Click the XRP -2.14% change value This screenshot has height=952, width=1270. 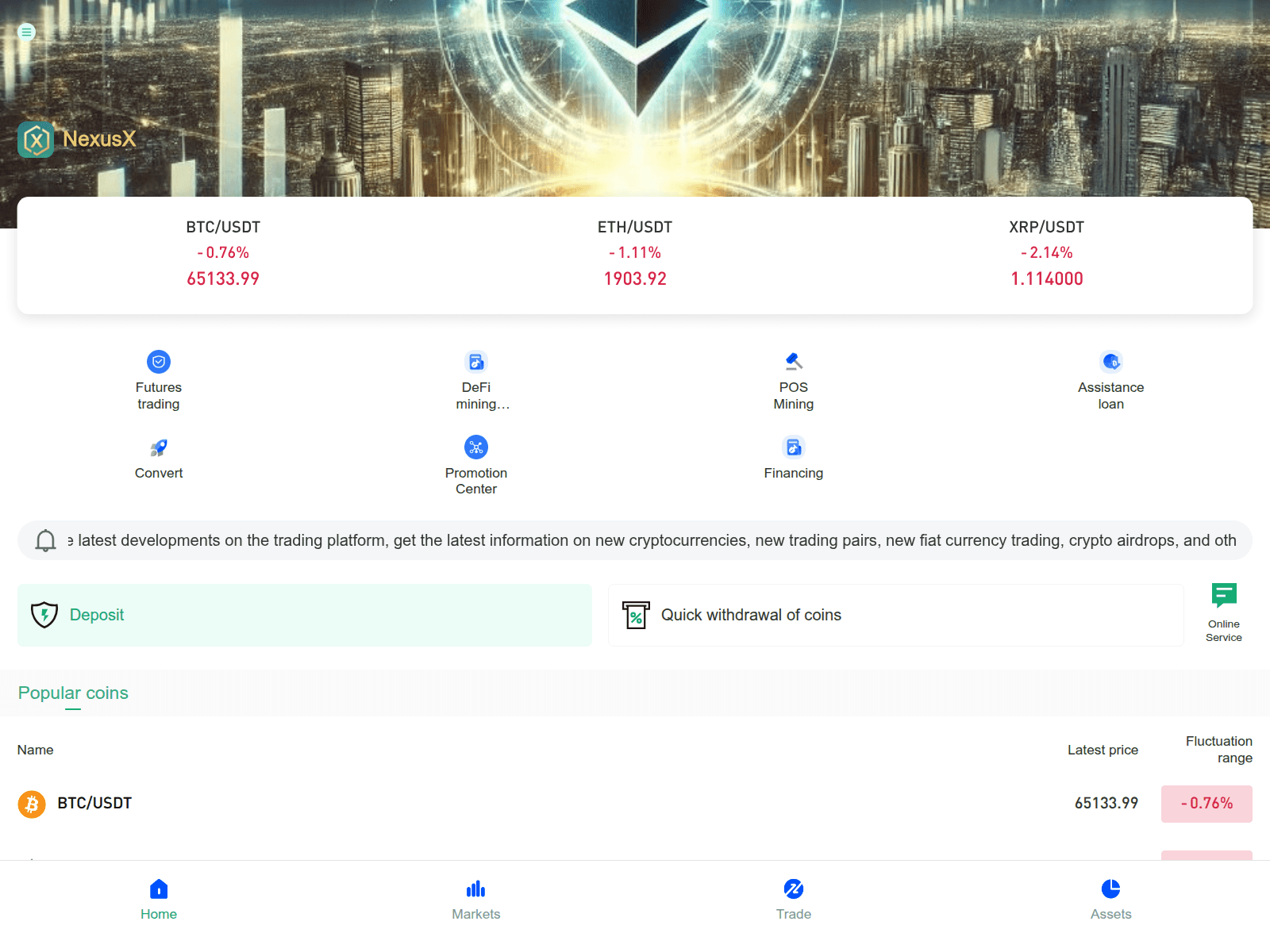pos(1047,253)
